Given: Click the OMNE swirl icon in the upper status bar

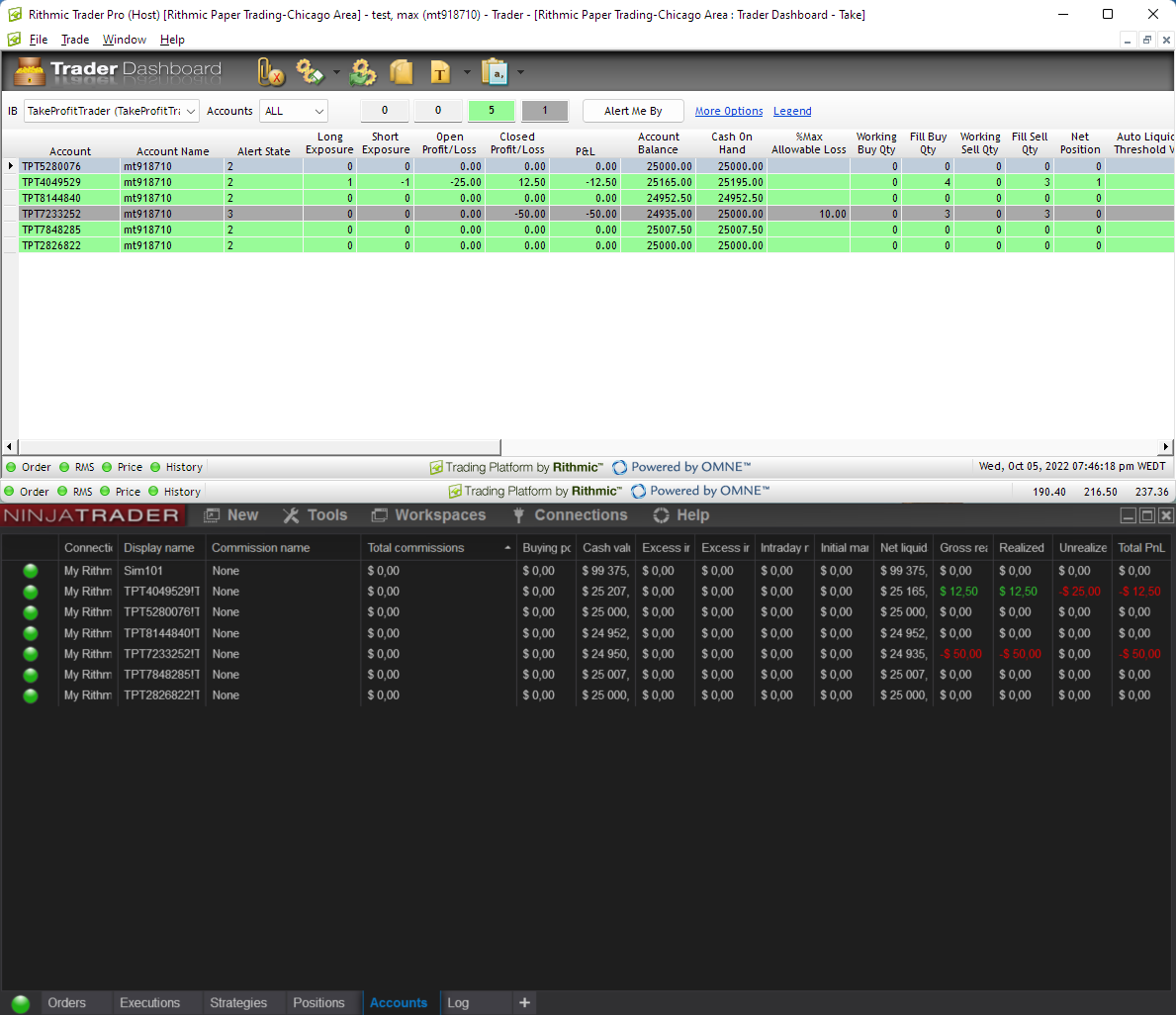Looking at the screenshot, I should [x=619, y=467].
